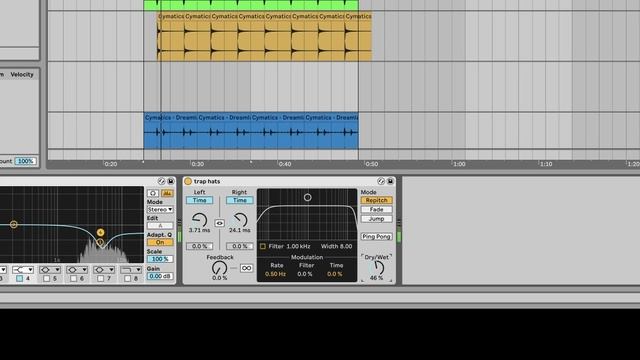Viewport: 640px width, 360px height.
Task: Adjust Right delay time knob 24.1 ms
Action: coord(240,220)
